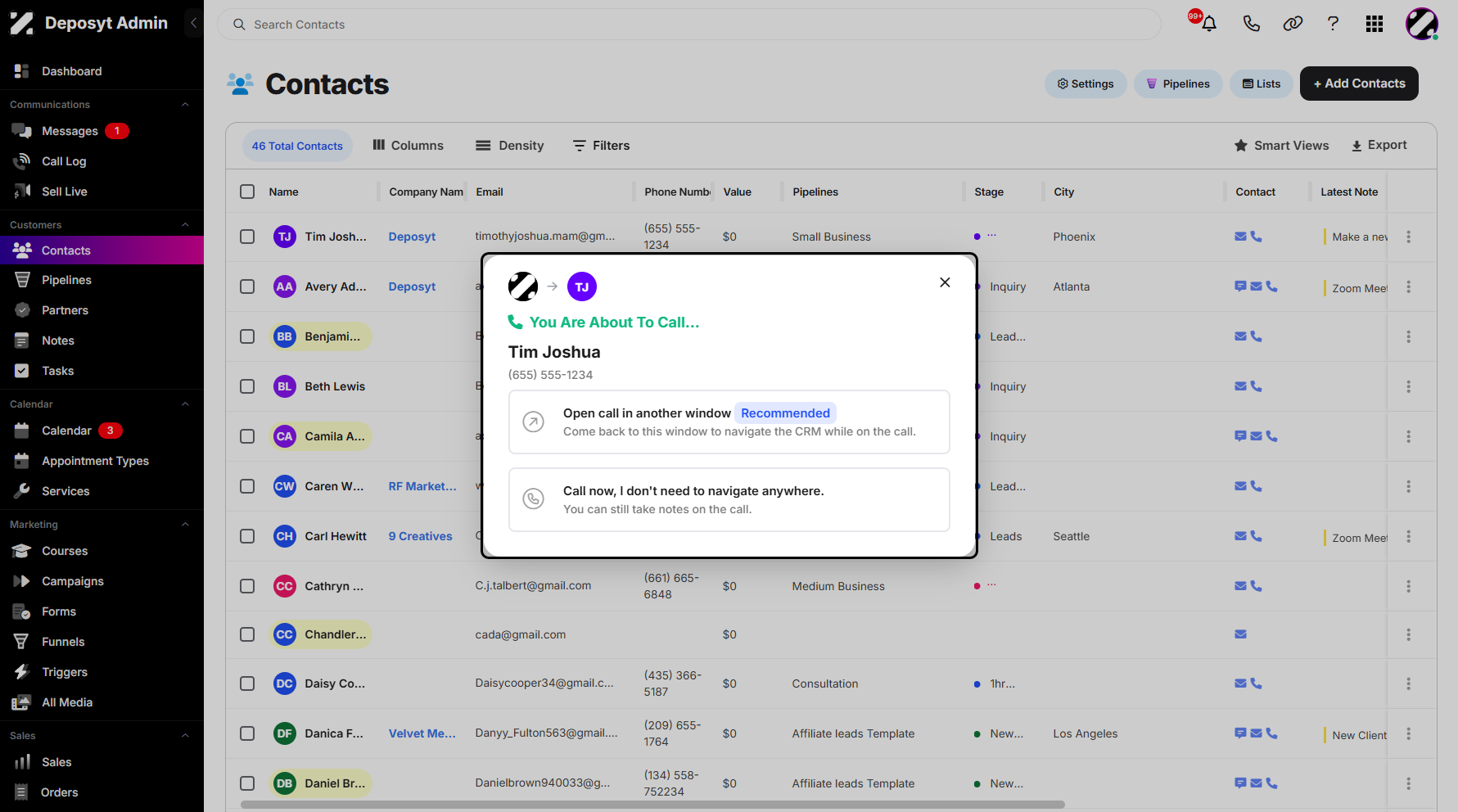
Task: Collapse the sidebar with the chevron arrow
Action: [x=193, y=23]
